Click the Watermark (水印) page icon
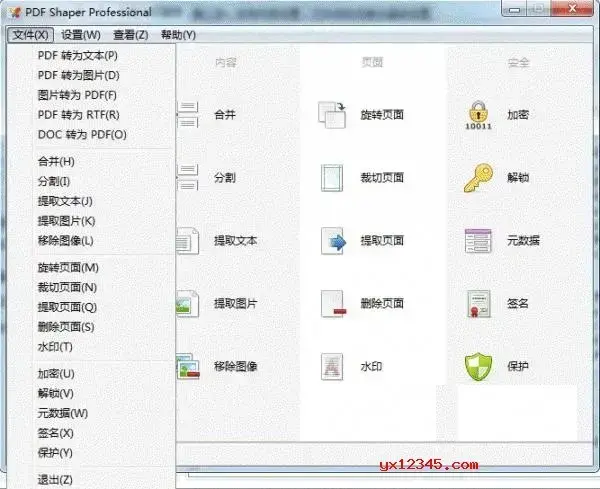Image resolution: width=600 pixels, height=489 pixels. (x=332, y=367)
